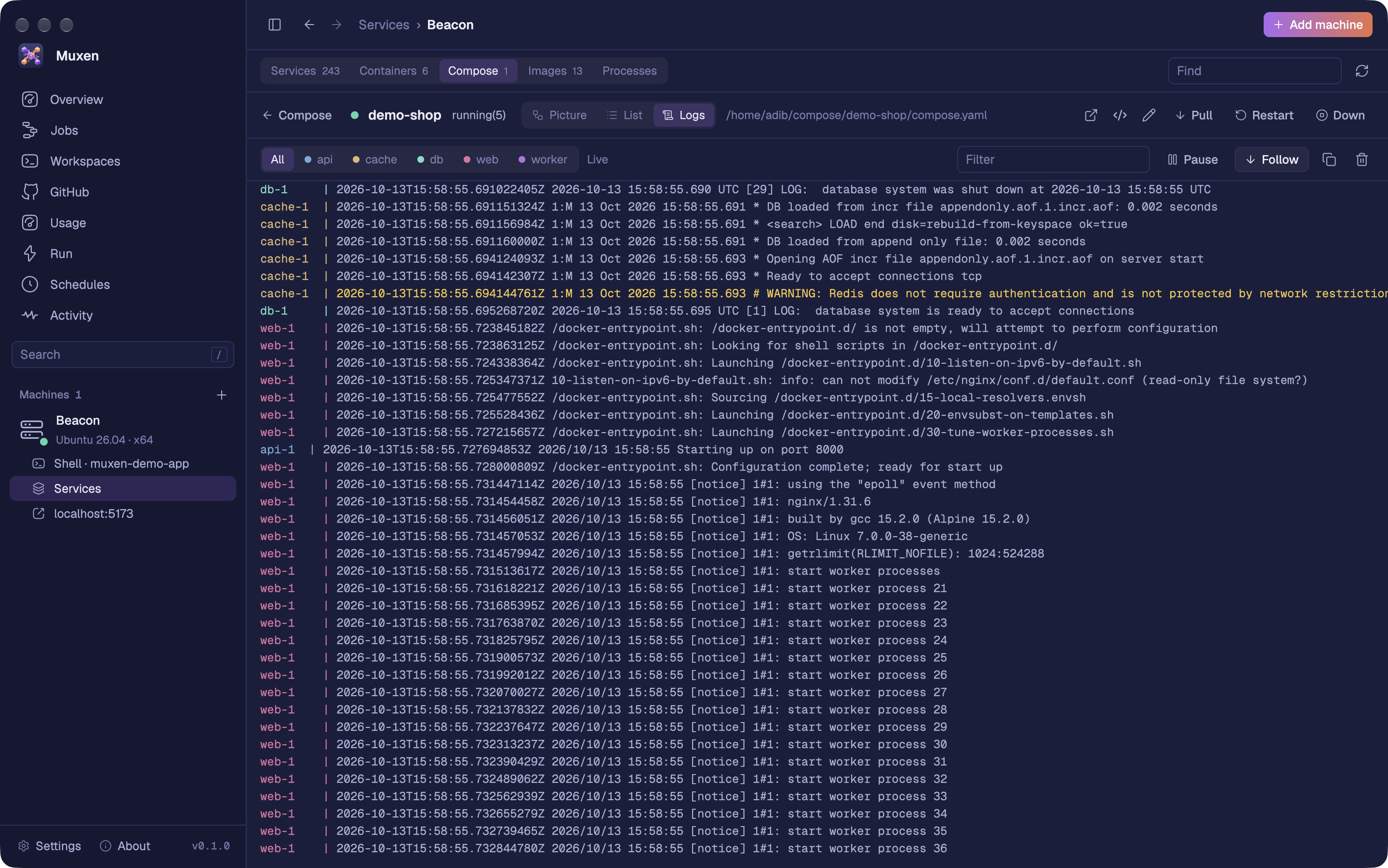Open Jobs in the sidebar
This screenshot has width=1388, height=868.
(123, 131)
